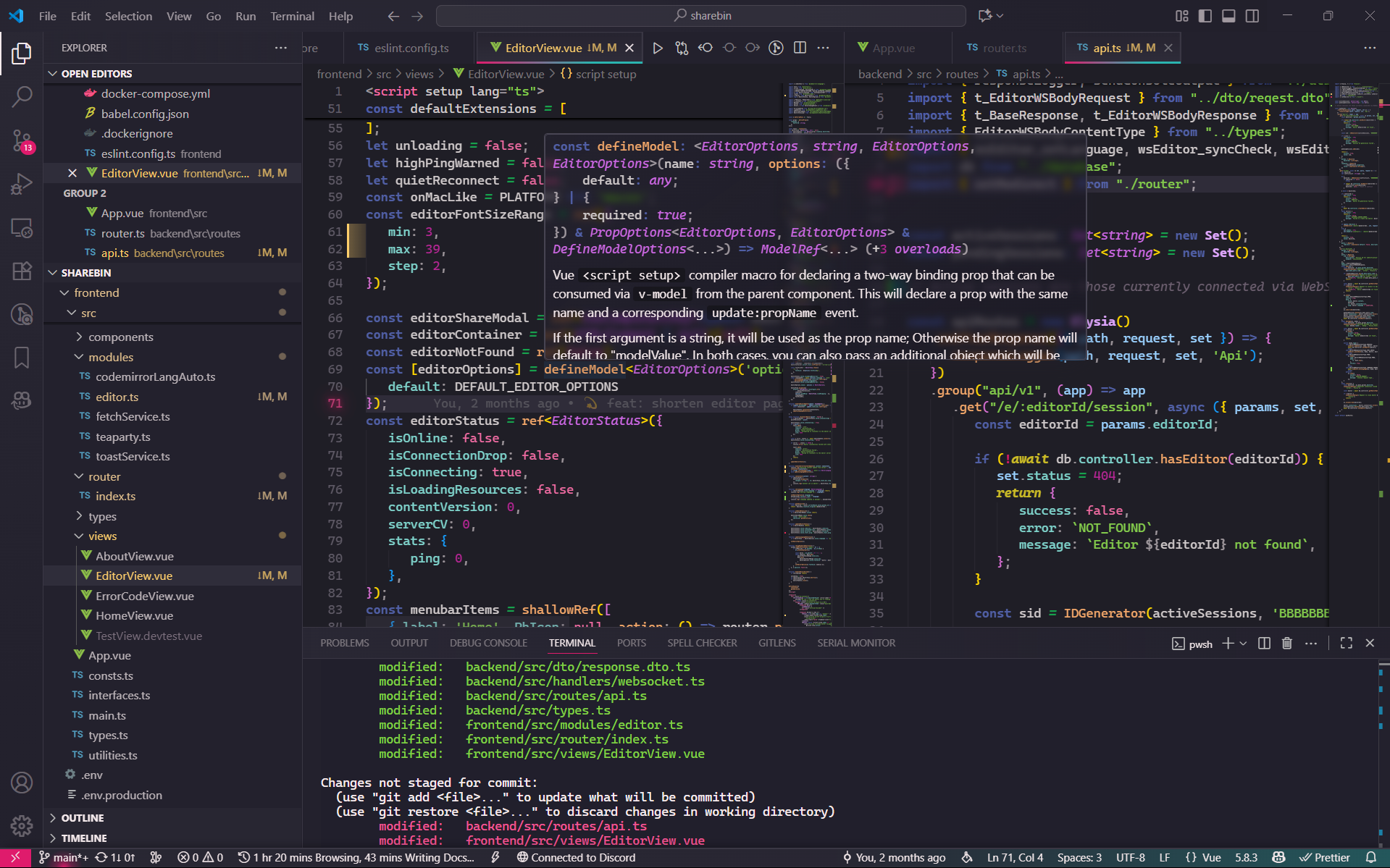
Task: Open the sharebin command center search box
Action: pos(701,16)
